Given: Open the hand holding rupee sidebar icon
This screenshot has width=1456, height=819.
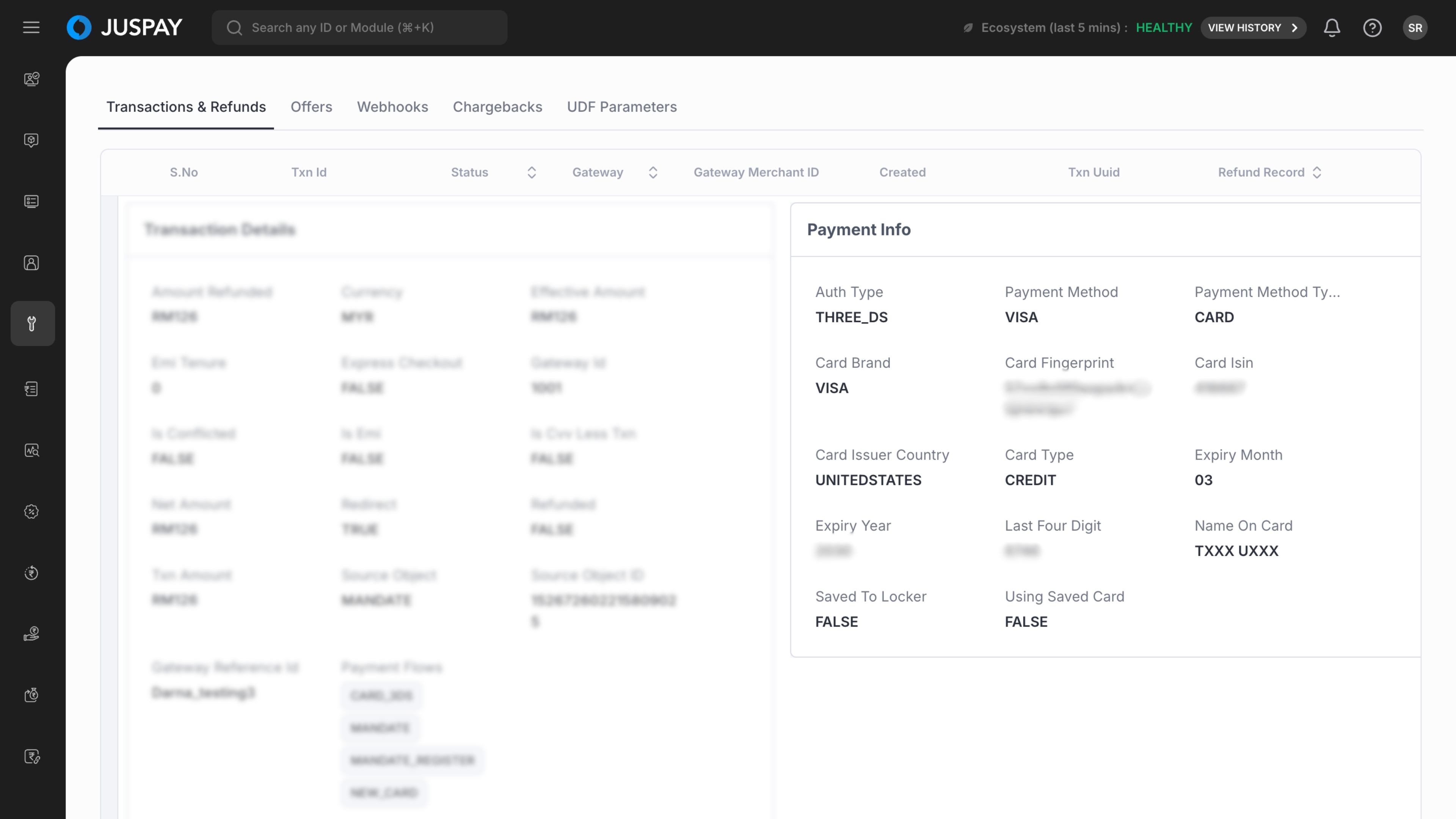Looking at the screenshot, I should [x=31, y=634].
